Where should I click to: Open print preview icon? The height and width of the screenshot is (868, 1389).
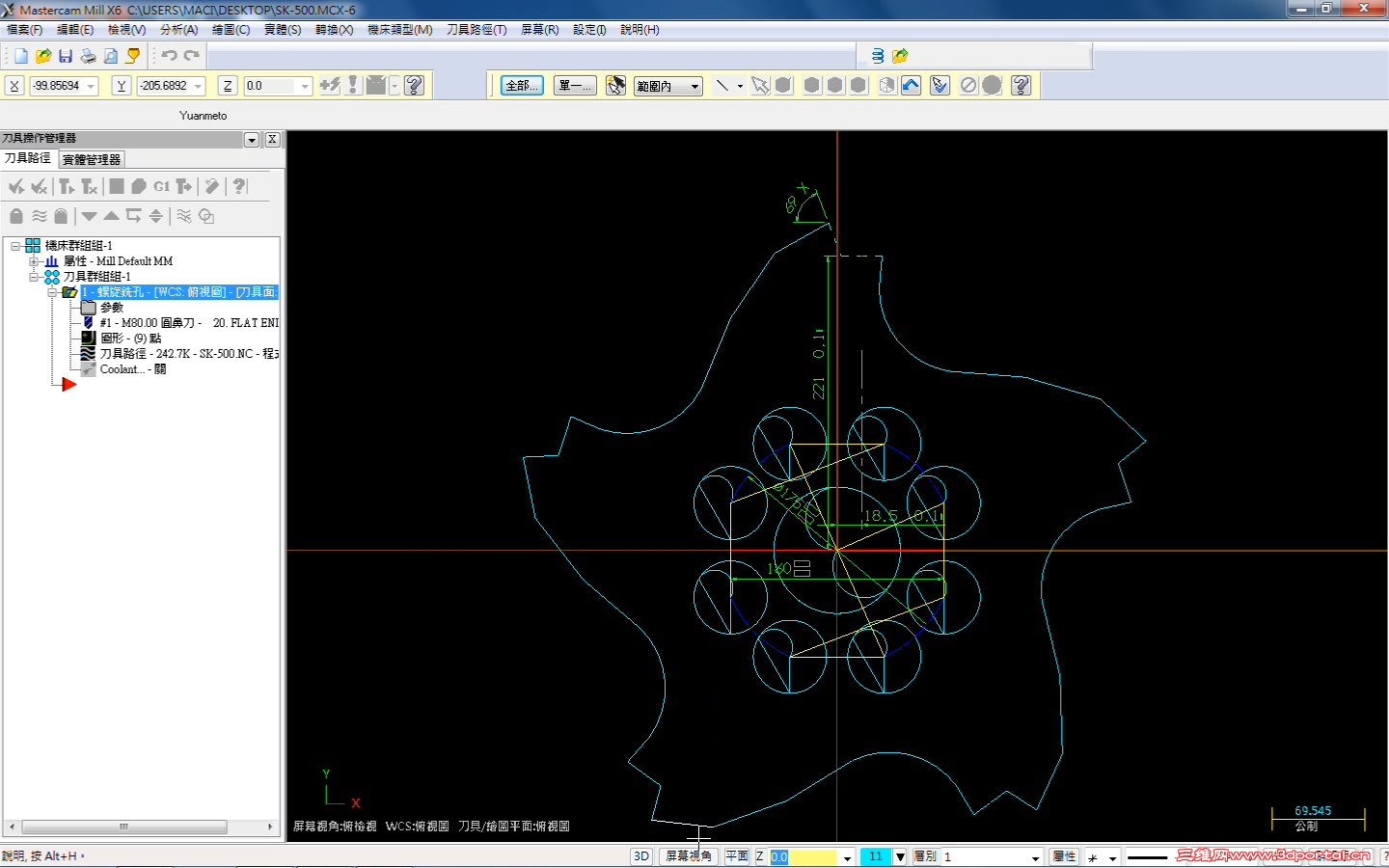(111, 56)
